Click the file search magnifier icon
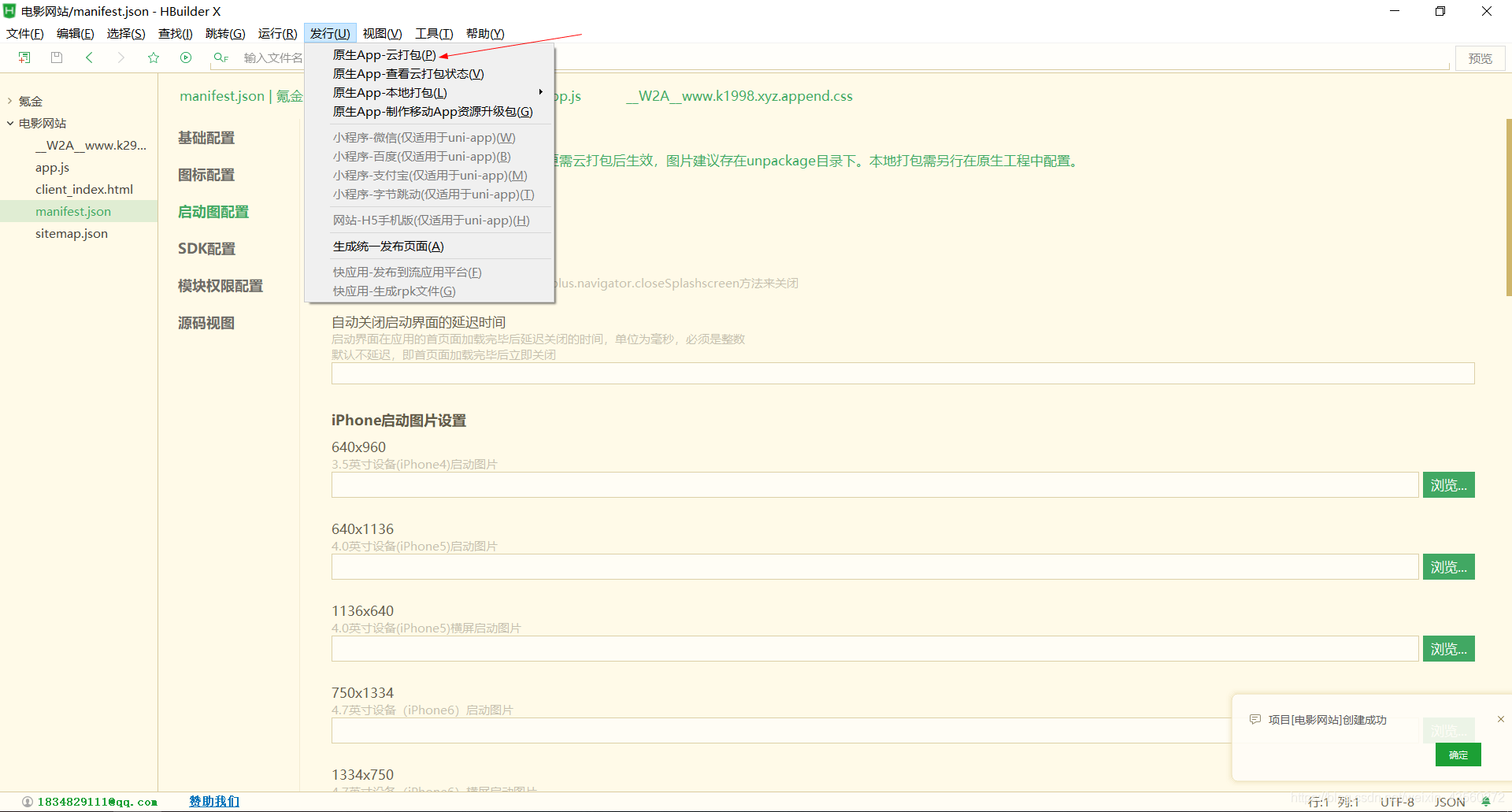The image size is (1512, 812). [x=220, y=57]
